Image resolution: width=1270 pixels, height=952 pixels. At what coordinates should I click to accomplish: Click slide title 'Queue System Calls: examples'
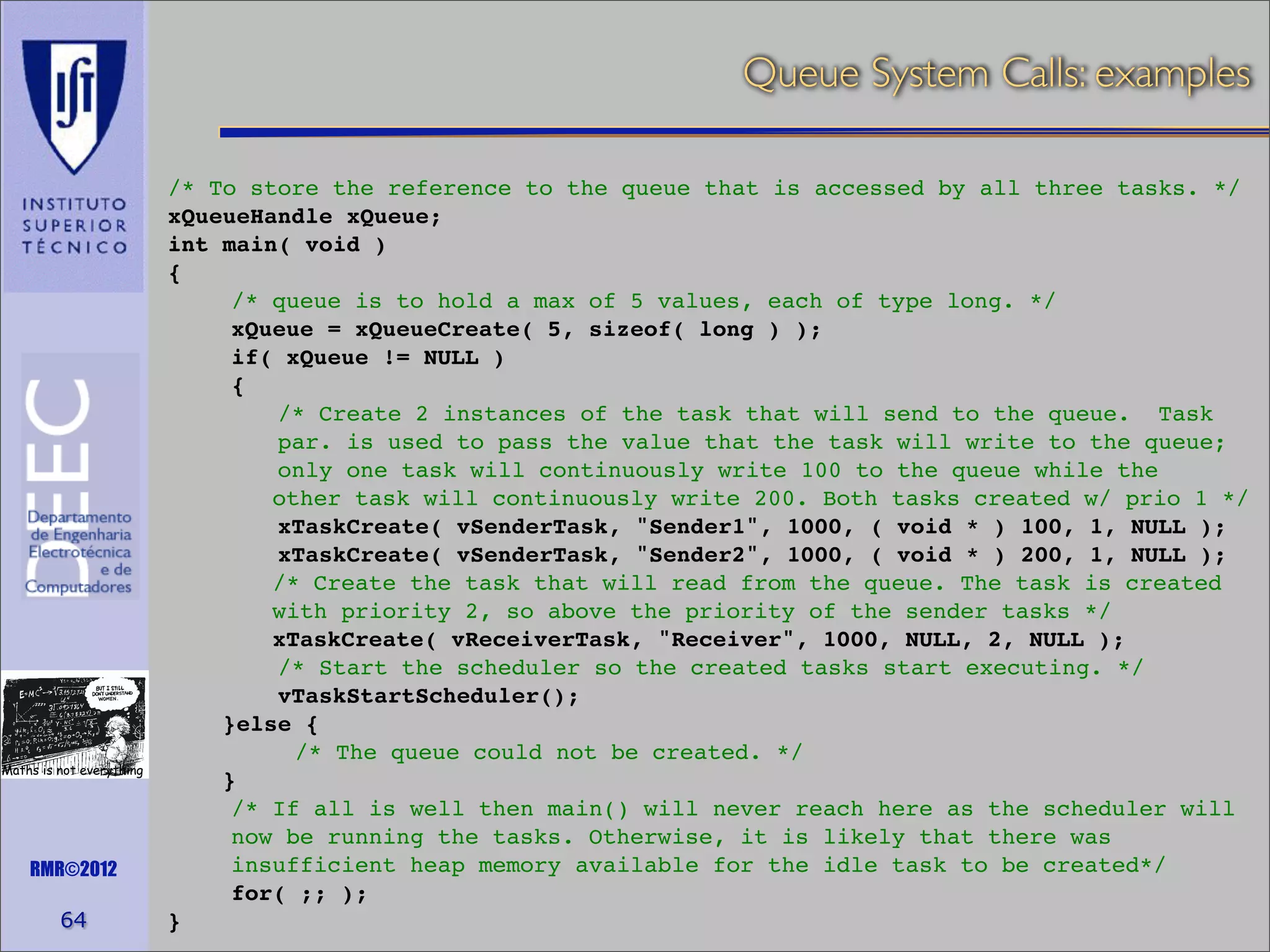[997, 74]
